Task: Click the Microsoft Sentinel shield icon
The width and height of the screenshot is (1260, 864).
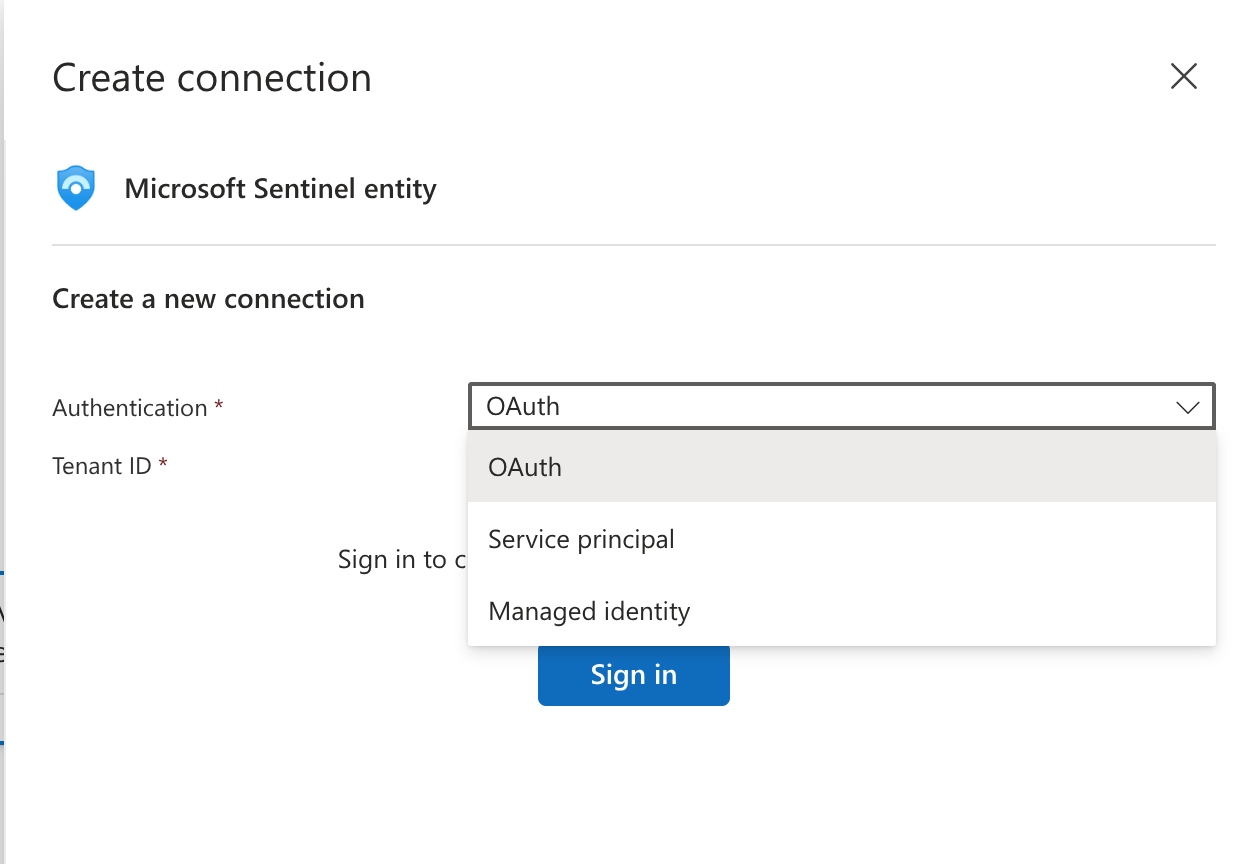Action: point(76,189)
